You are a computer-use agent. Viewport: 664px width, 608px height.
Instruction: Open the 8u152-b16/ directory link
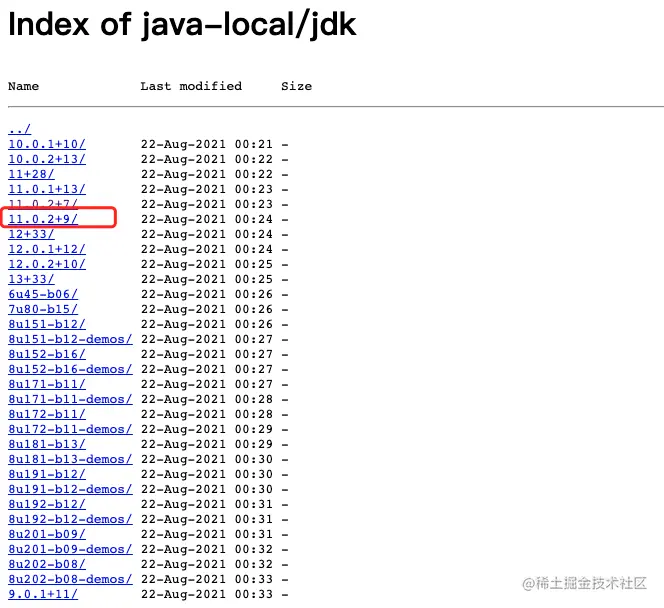tap(47, 354)
